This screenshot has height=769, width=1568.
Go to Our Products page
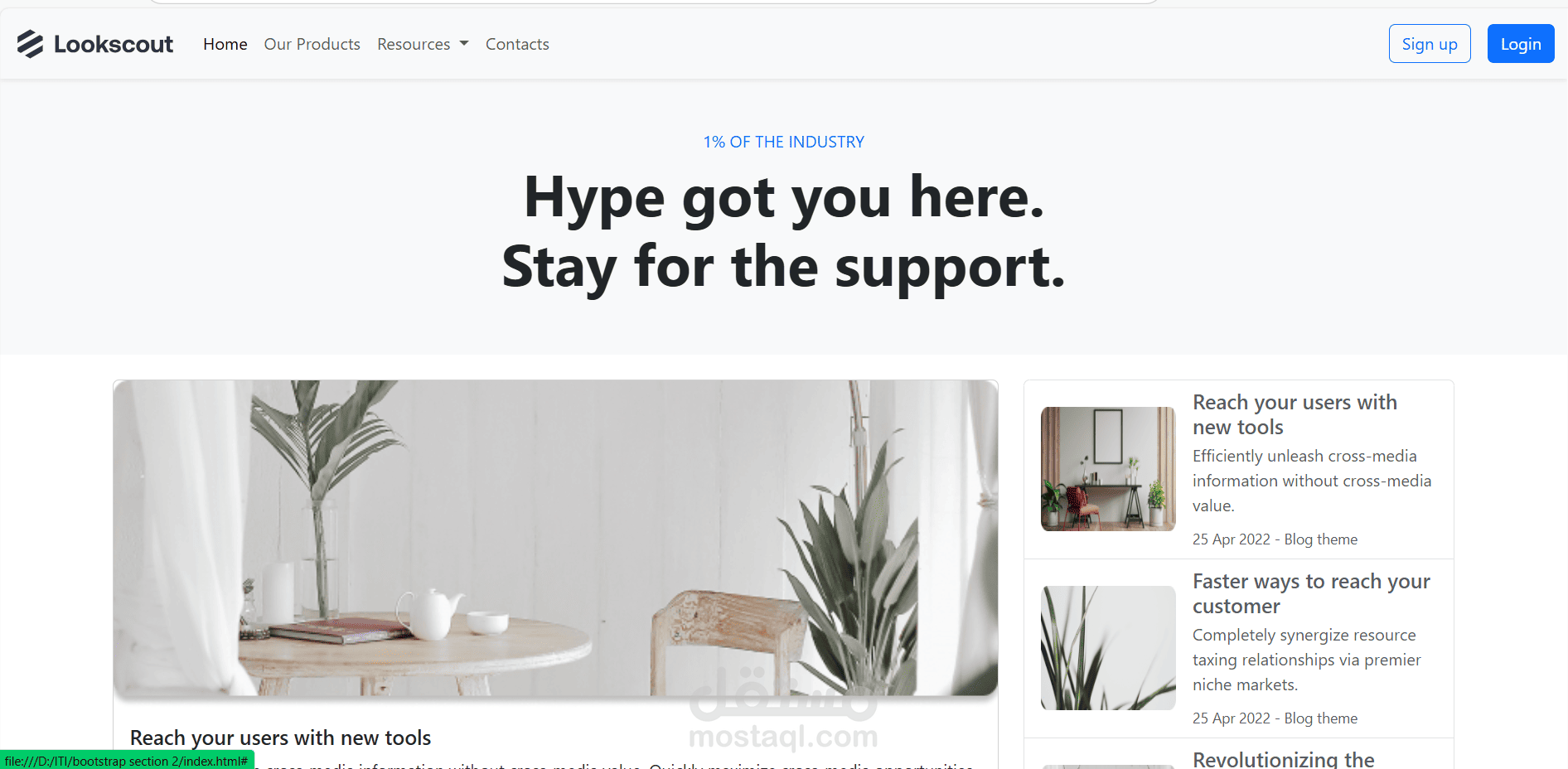(312, 44)
